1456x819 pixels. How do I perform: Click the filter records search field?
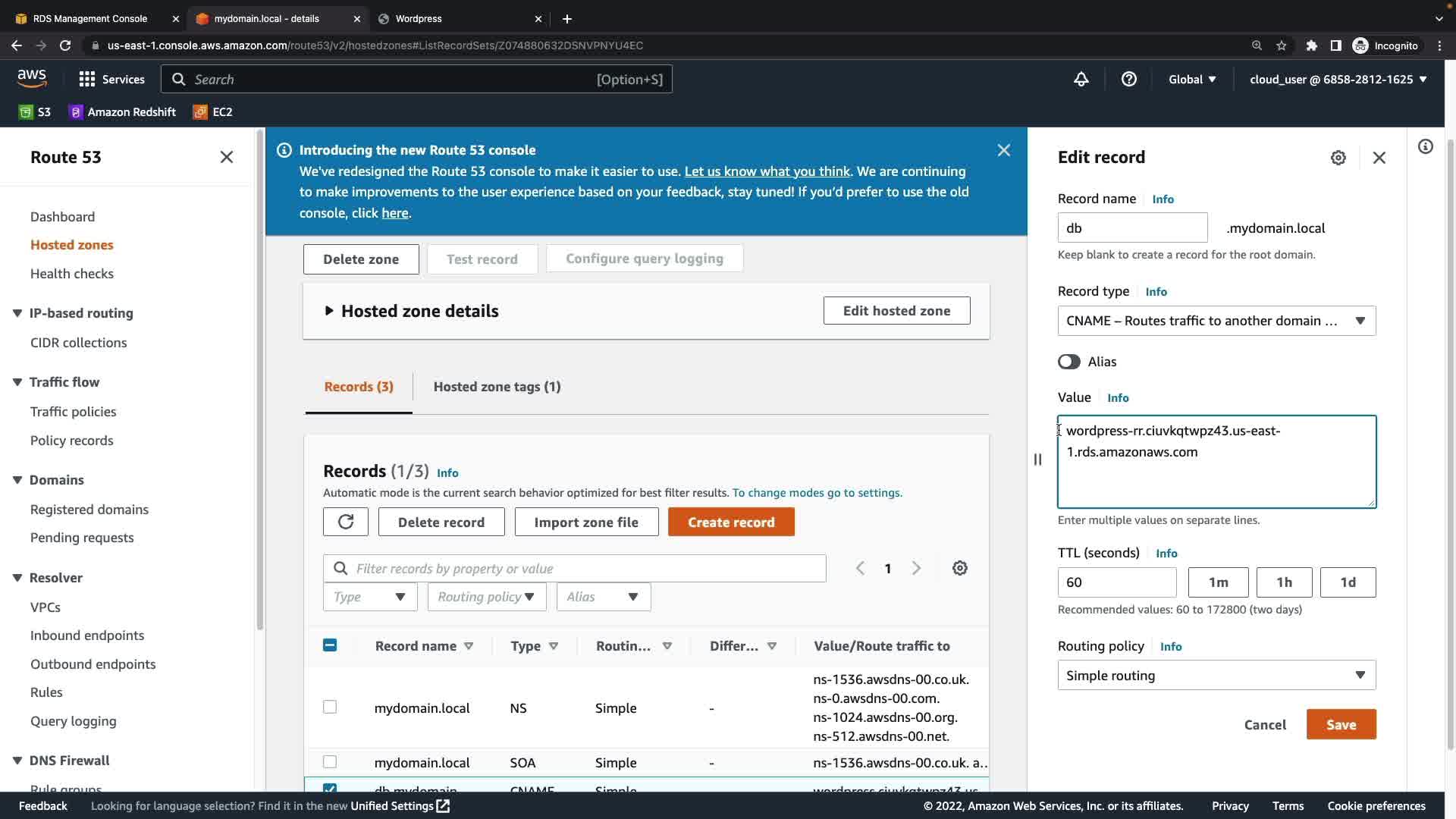(x=574, y=568)
